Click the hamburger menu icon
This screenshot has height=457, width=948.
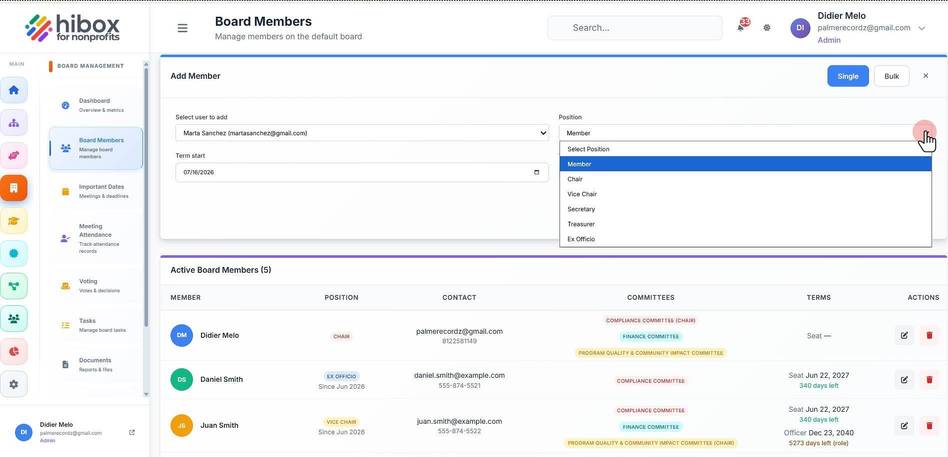tap(182, 28)
